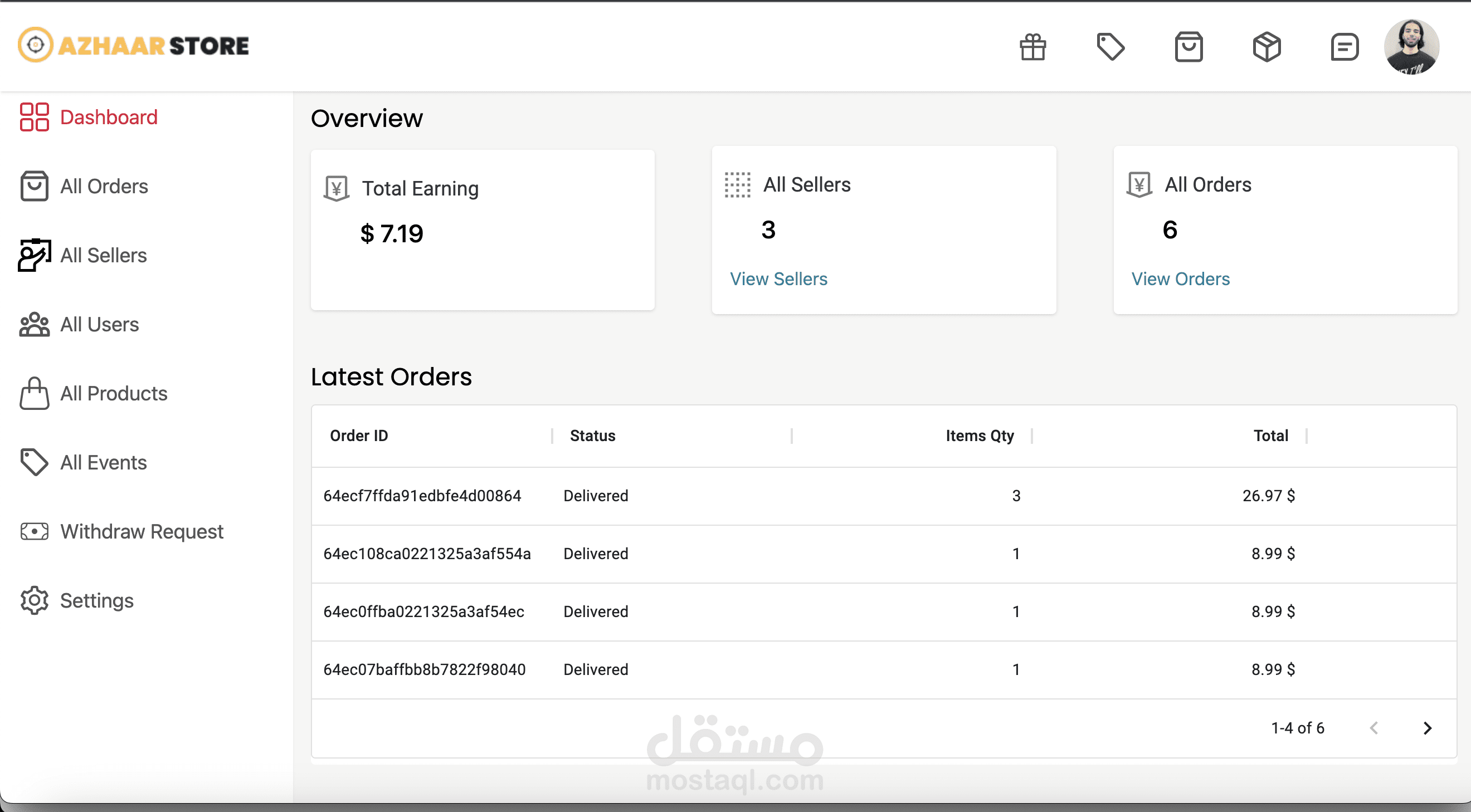The image size is (1471, 812).
Task: Click the Dashboard grid icon in sidebar
Action: click(x=34, y=117)
